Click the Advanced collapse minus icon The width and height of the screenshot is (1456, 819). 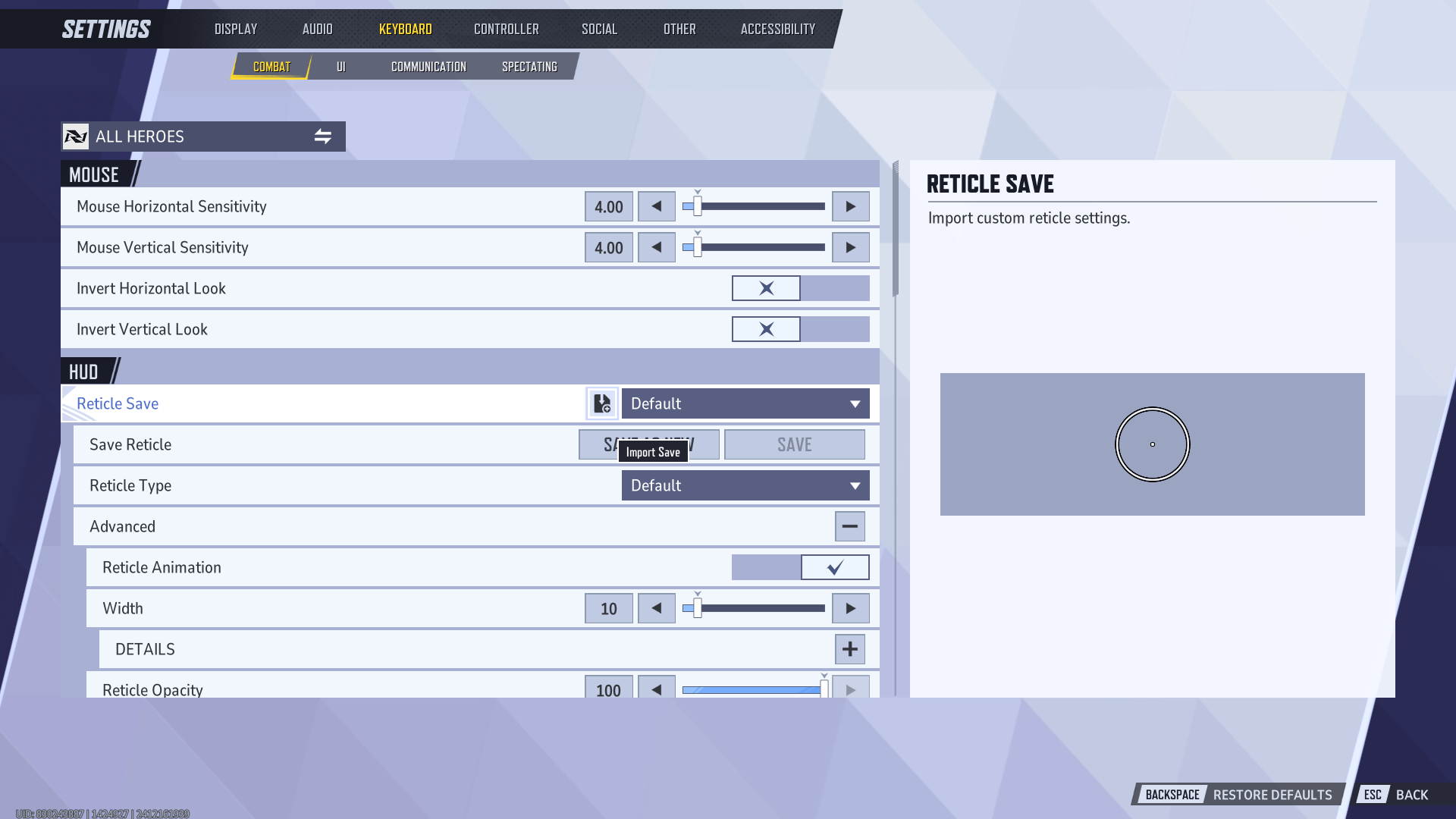point(850,526)
